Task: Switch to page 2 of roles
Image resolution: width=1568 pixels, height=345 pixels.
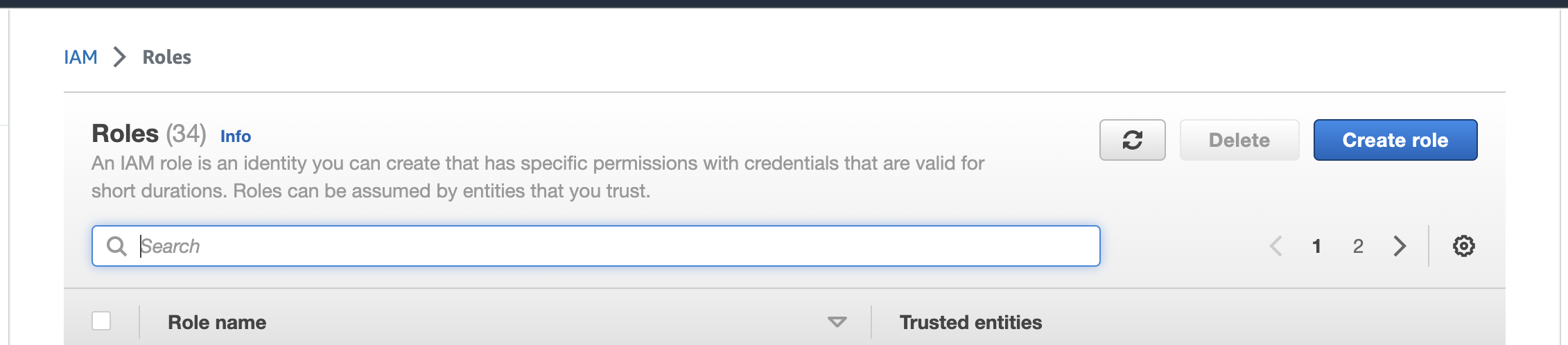Action: pyautogui.click(x=1358, y=246)
